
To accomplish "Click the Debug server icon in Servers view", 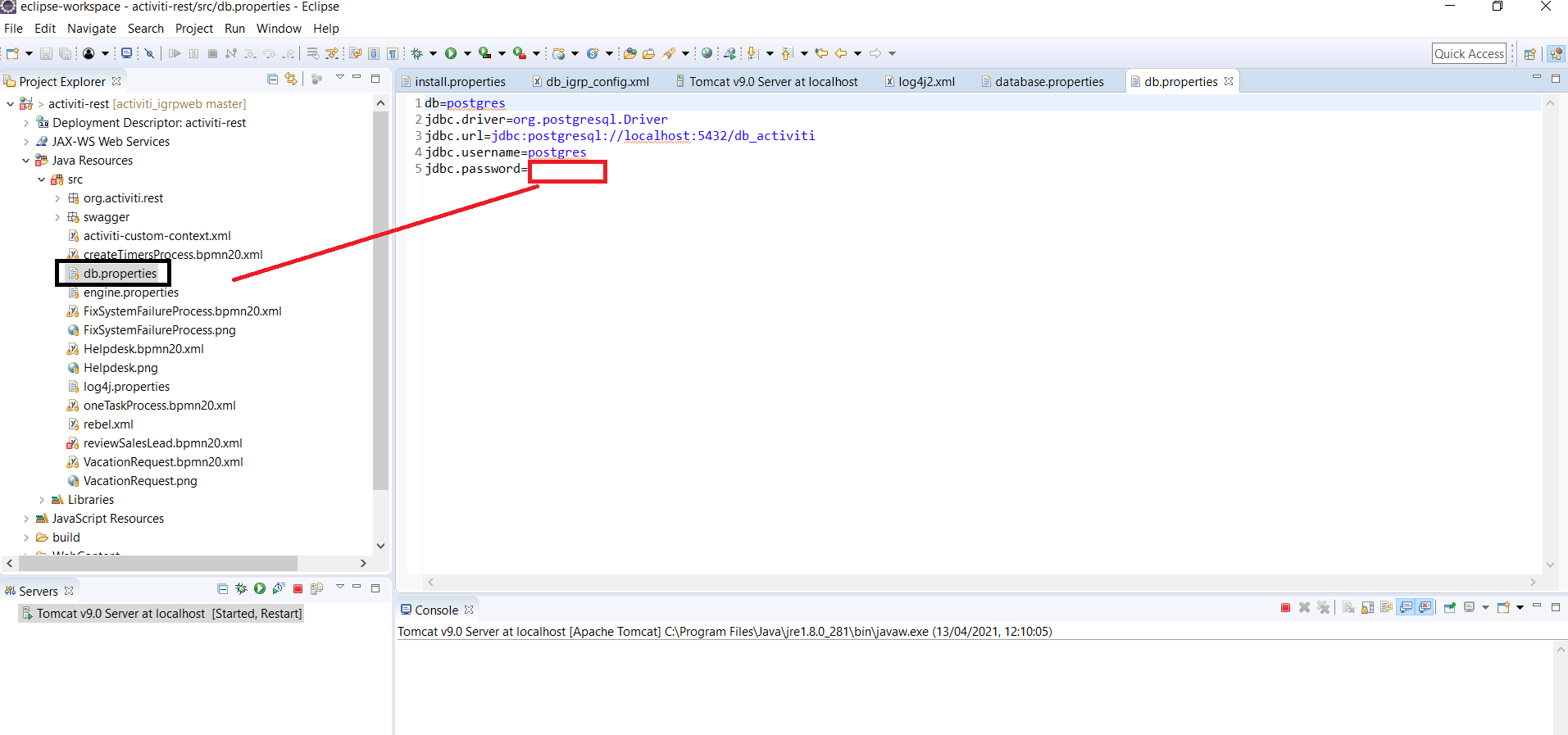I will click(241, 588).
